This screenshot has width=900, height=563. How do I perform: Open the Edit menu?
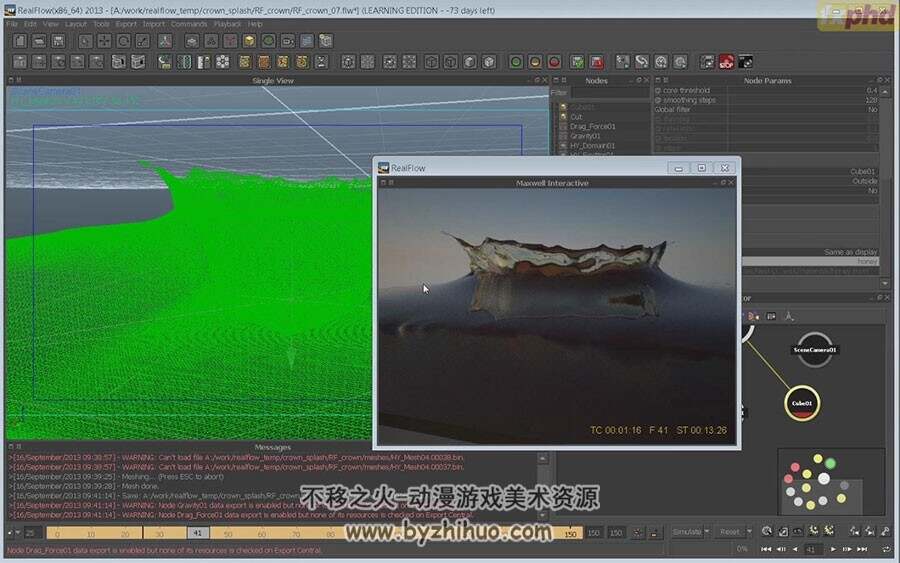pyautogui.click(x=30, y=24)
